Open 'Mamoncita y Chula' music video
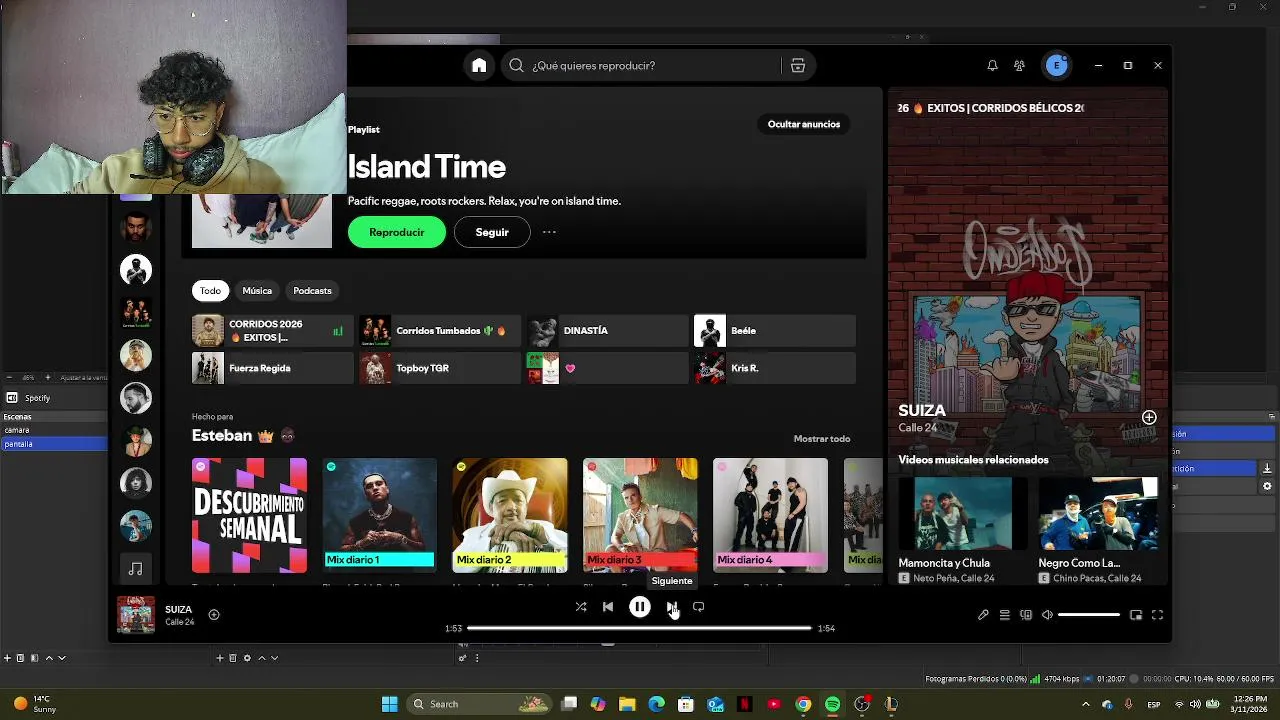The width and height of the screenshot is (1280, 720). 955,530
